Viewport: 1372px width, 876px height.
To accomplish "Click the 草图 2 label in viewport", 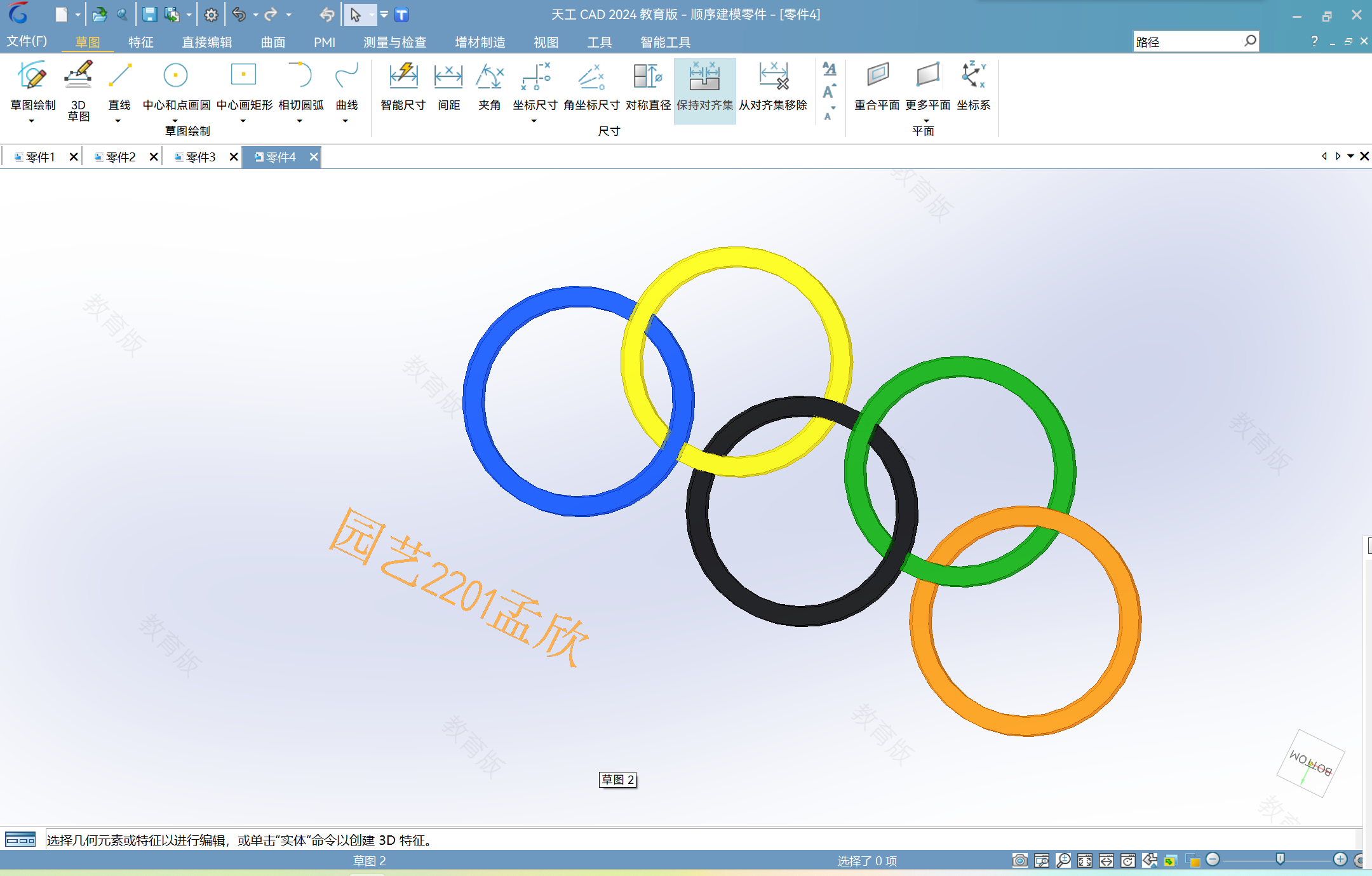I will (618, 779).
